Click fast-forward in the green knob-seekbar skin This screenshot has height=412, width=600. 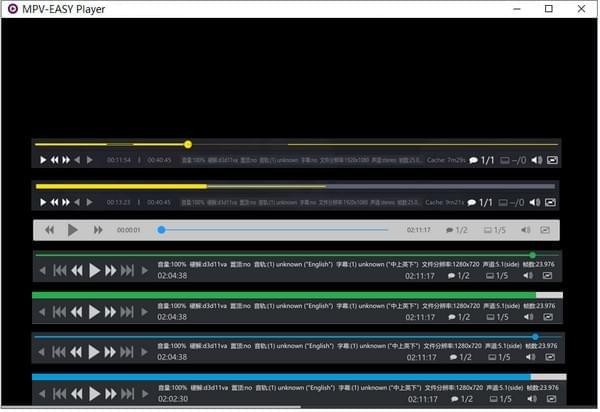pyautogui.click(x=111, y=271)
